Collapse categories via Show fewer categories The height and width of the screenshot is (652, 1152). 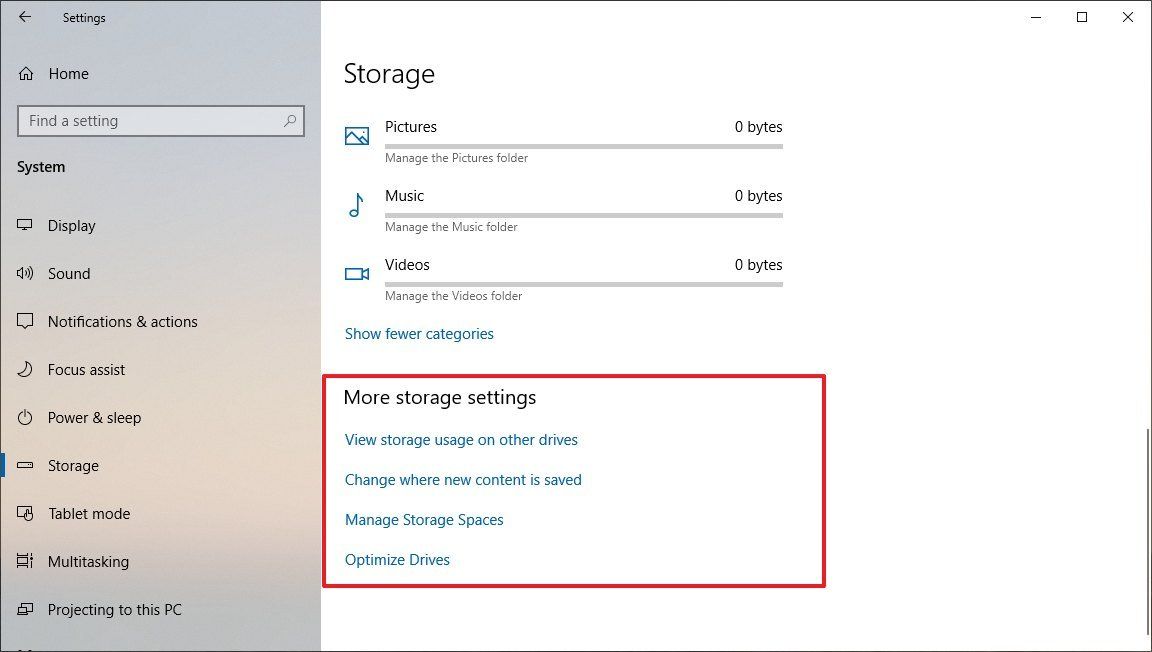tap(419, 333)
